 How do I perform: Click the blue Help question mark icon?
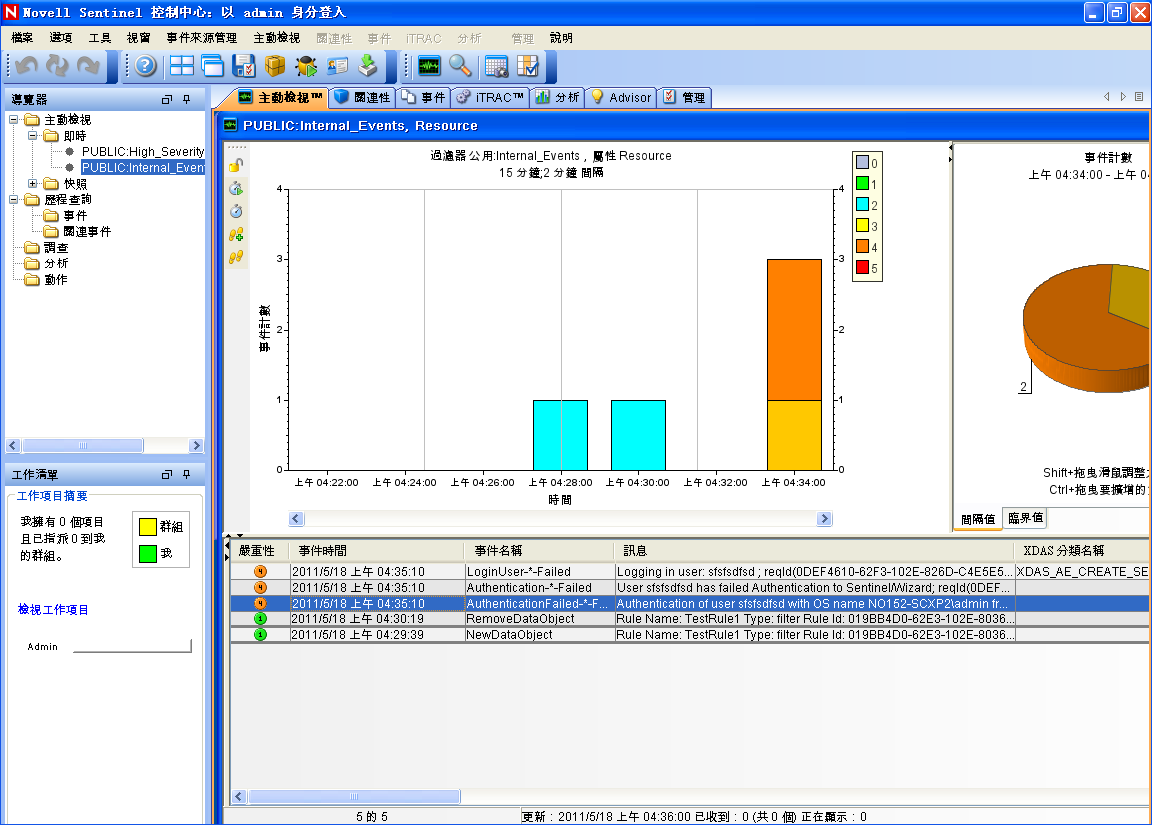pos(145,66)
